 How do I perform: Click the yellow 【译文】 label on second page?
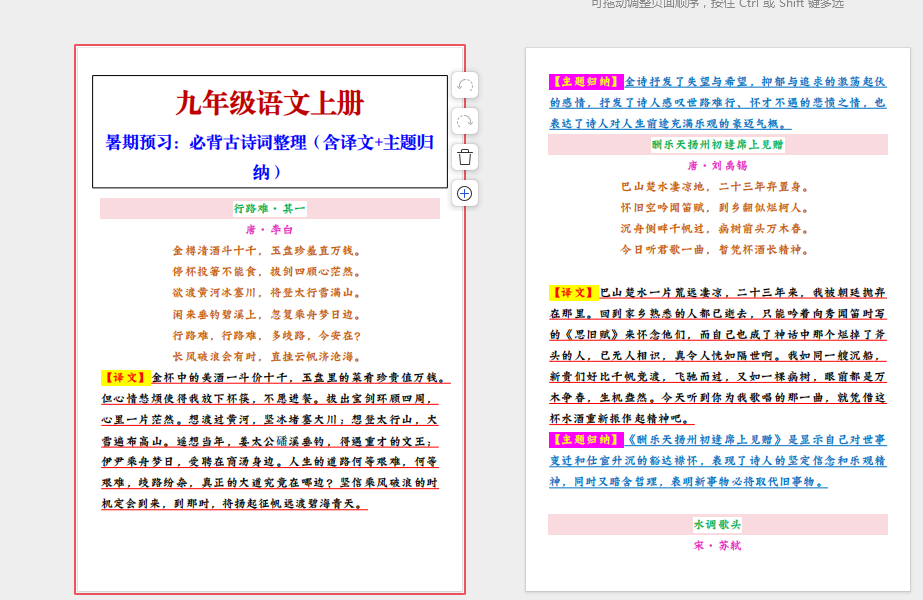coord(573,293)
